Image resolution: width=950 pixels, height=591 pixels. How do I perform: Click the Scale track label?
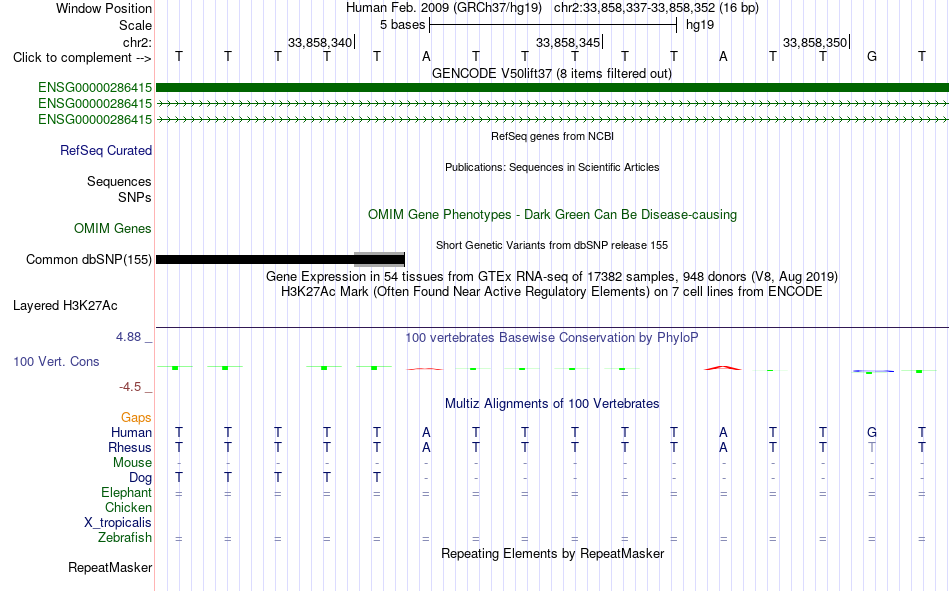click(135, 25)
